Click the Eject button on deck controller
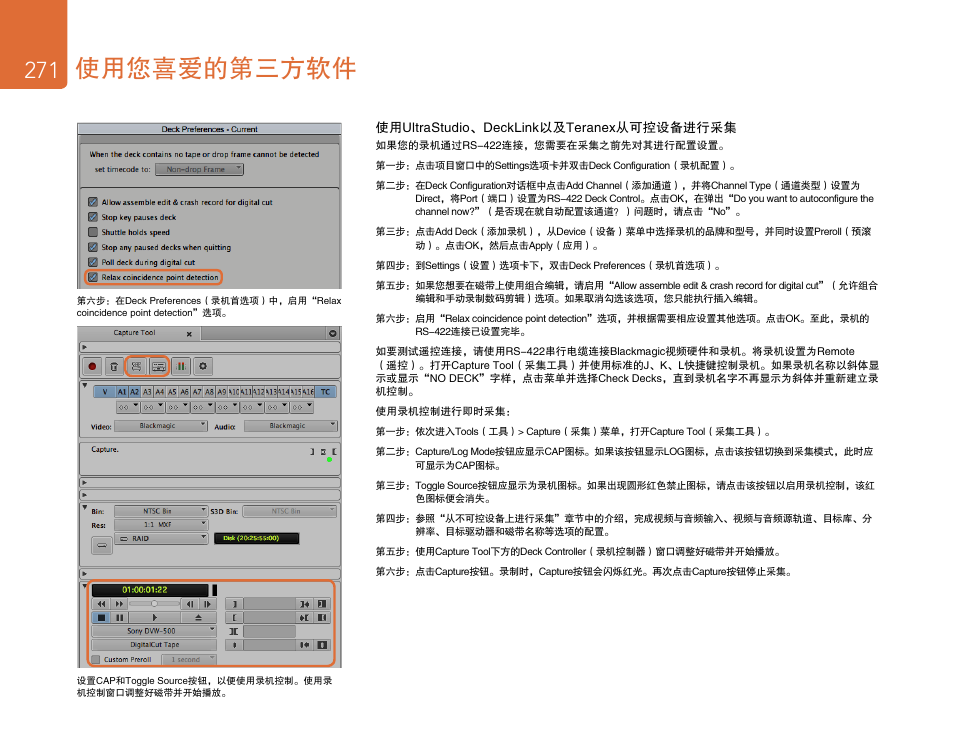 click(198, 618)
